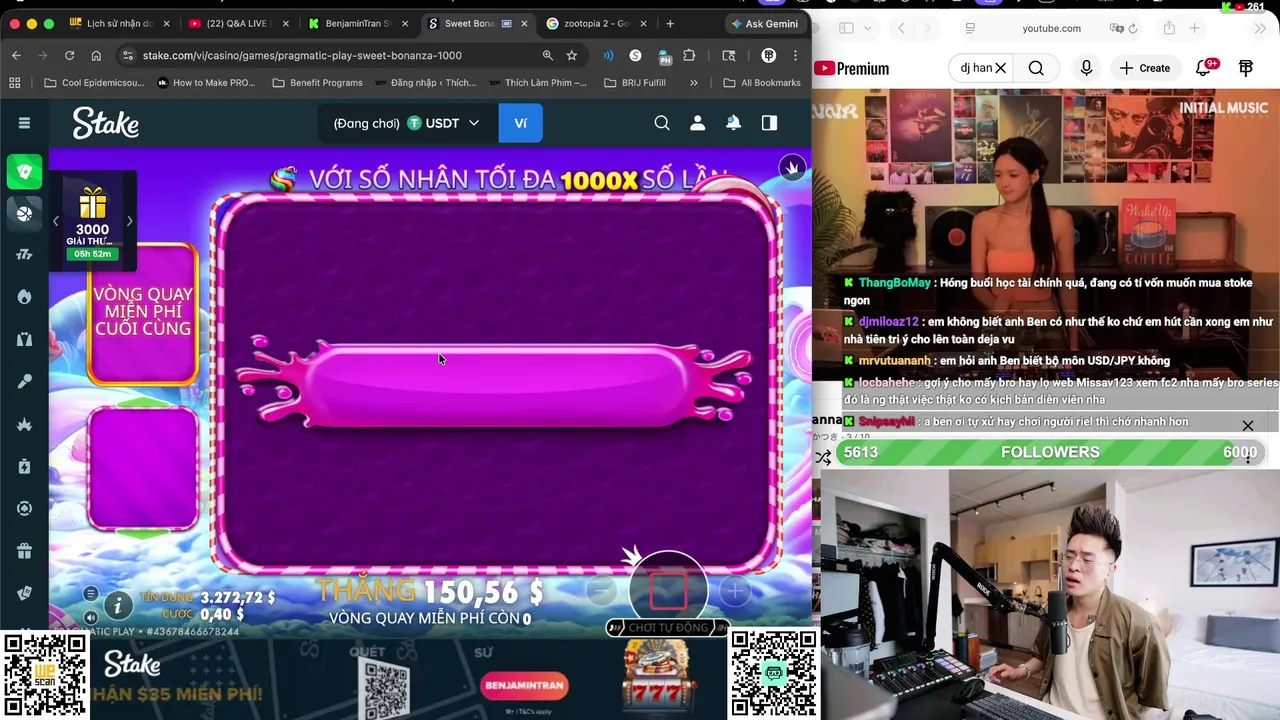Click shuffle icon beside followers bar
Screen dimensions: 1280x720
point(823,457)
